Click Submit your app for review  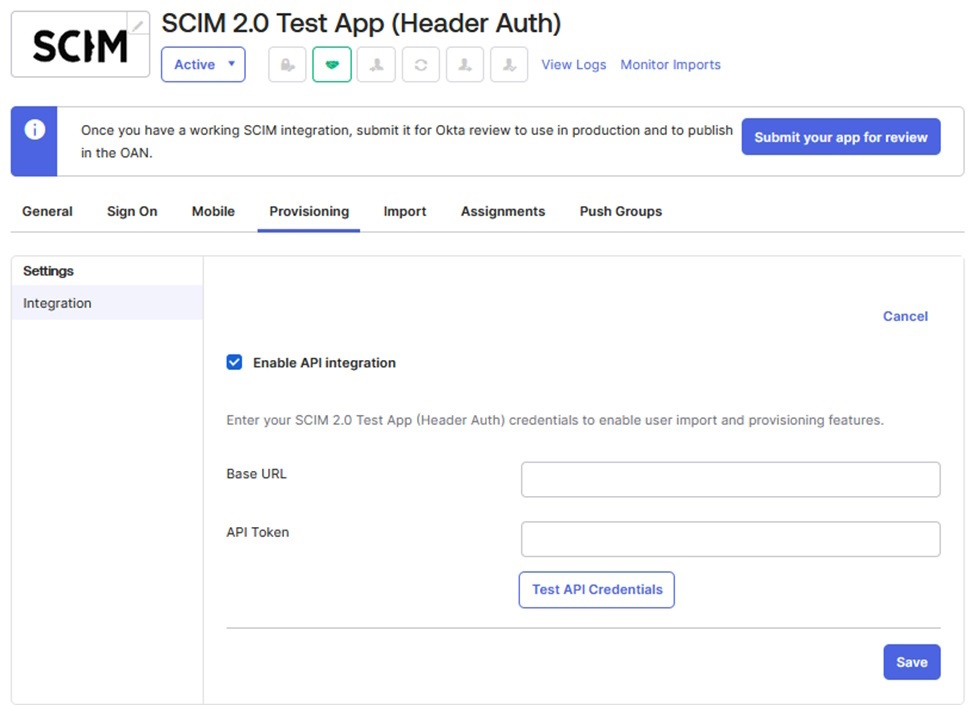pyautogui.click(x=840, y=137)
